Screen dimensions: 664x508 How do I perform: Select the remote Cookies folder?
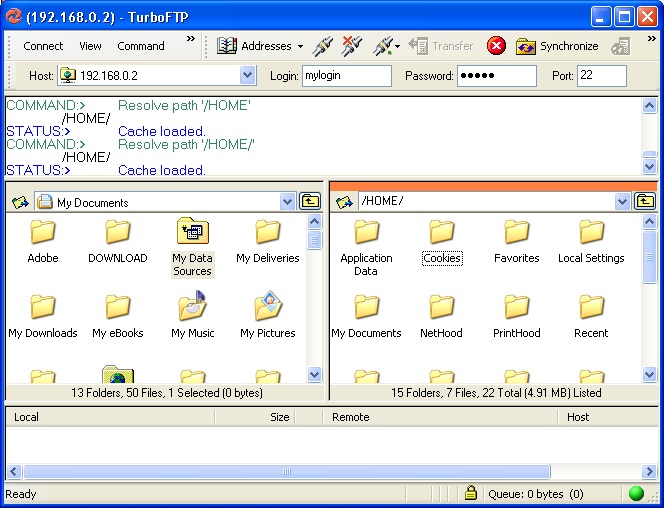(442, 242)
